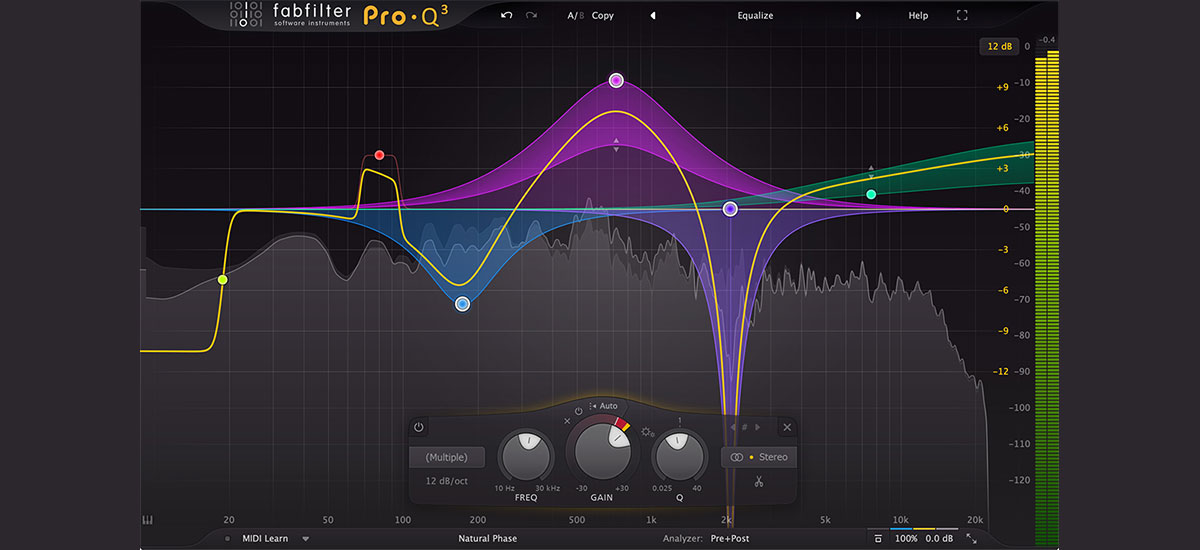The height and width of the screenshot is (550, 1200).
Task: Toggle A/B state comparison
Action: tap(575, 16)
